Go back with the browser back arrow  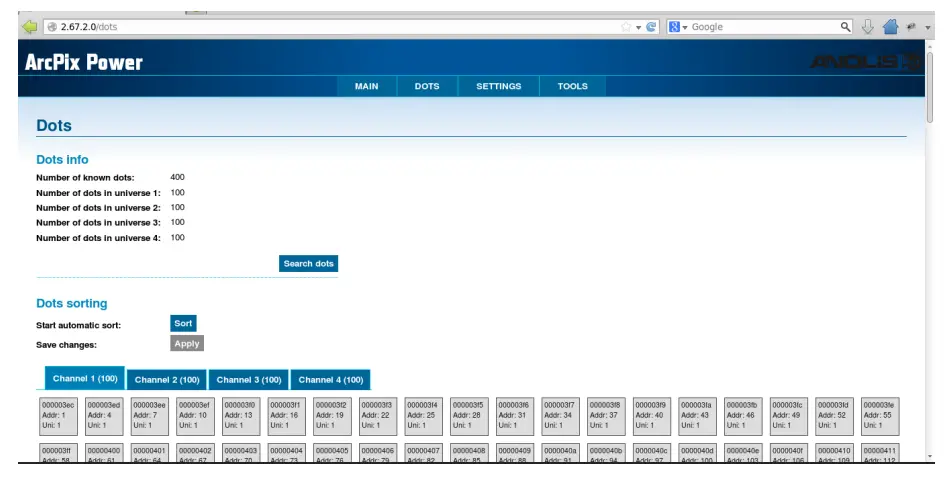tap(29, 27)
